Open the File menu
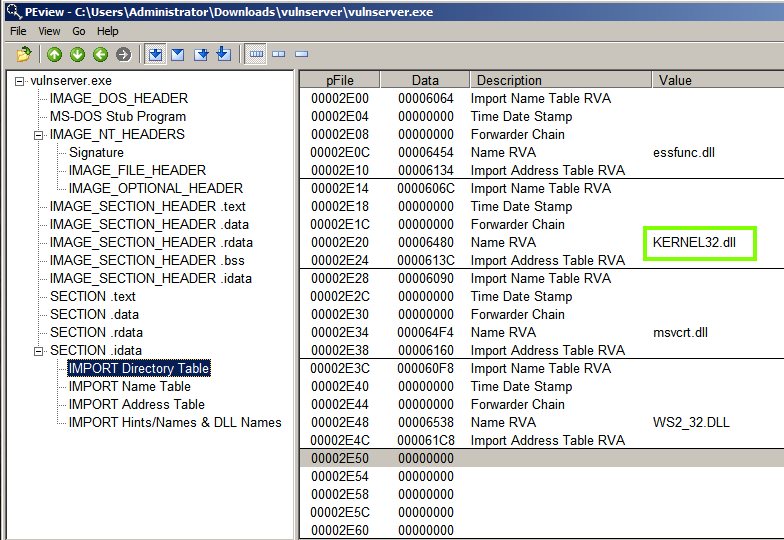 click(18, 31)
